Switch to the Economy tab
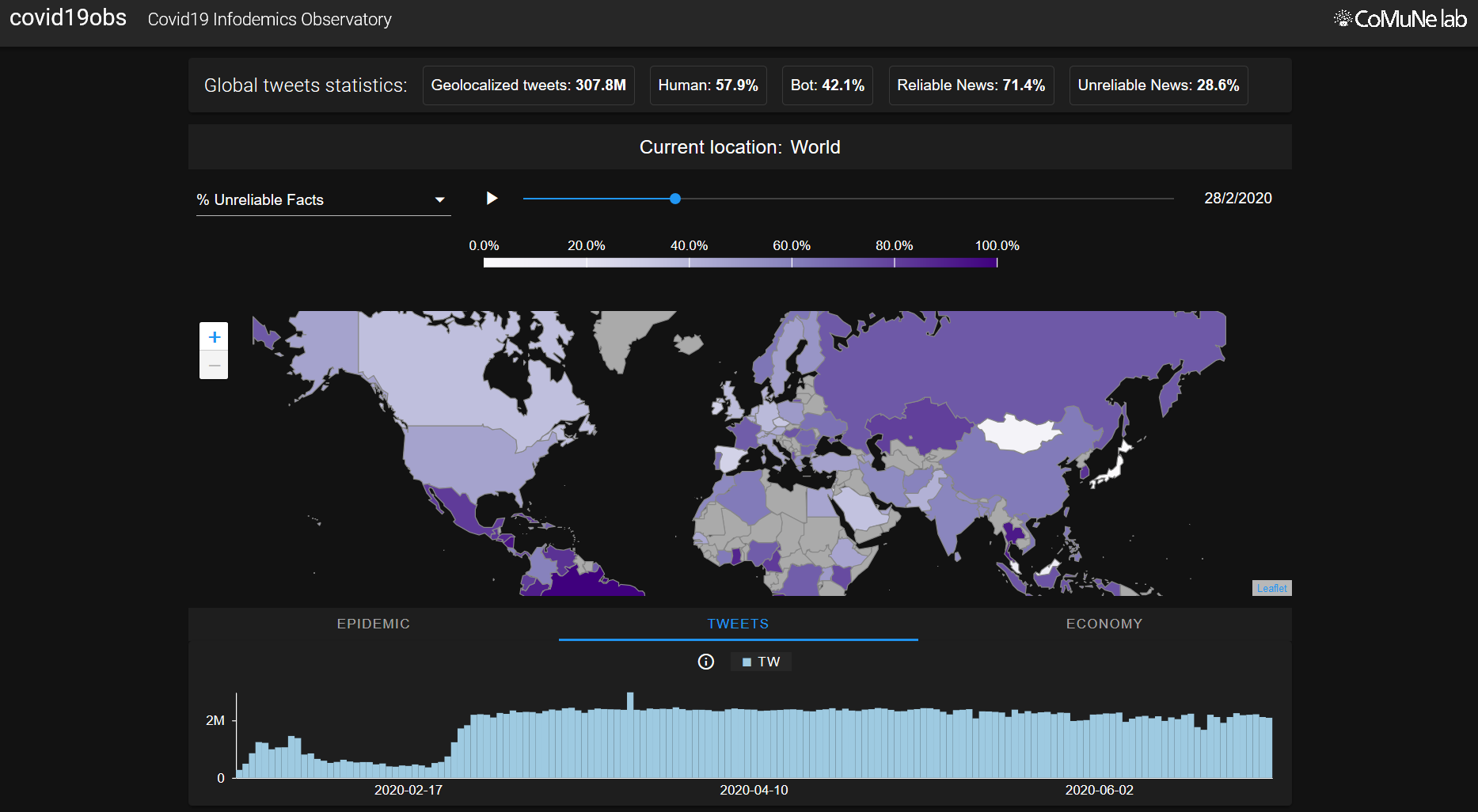This screenshot has width=1478, height=812. point(1104,624)
